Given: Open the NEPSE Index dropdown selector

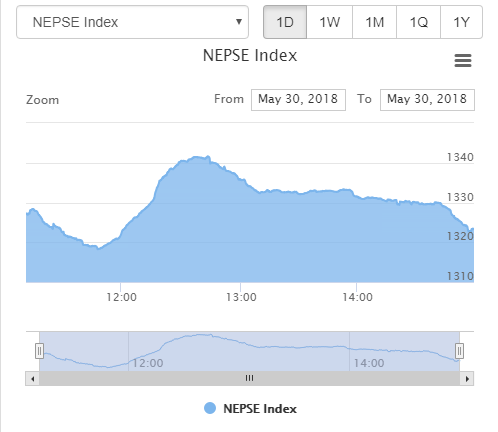Looking at the screenshot, I should (x=132, y=22).
